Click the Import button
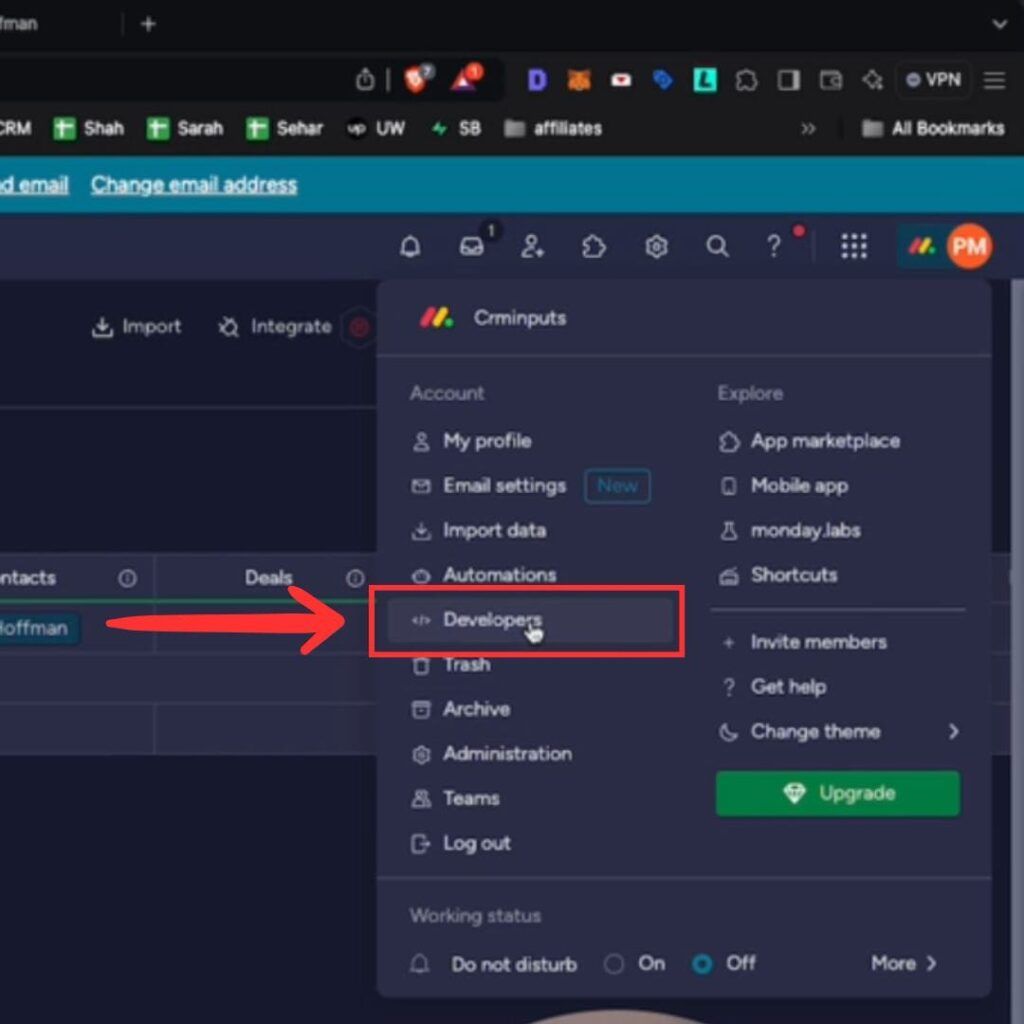1024x1024 pixels. tap(136, 327)
